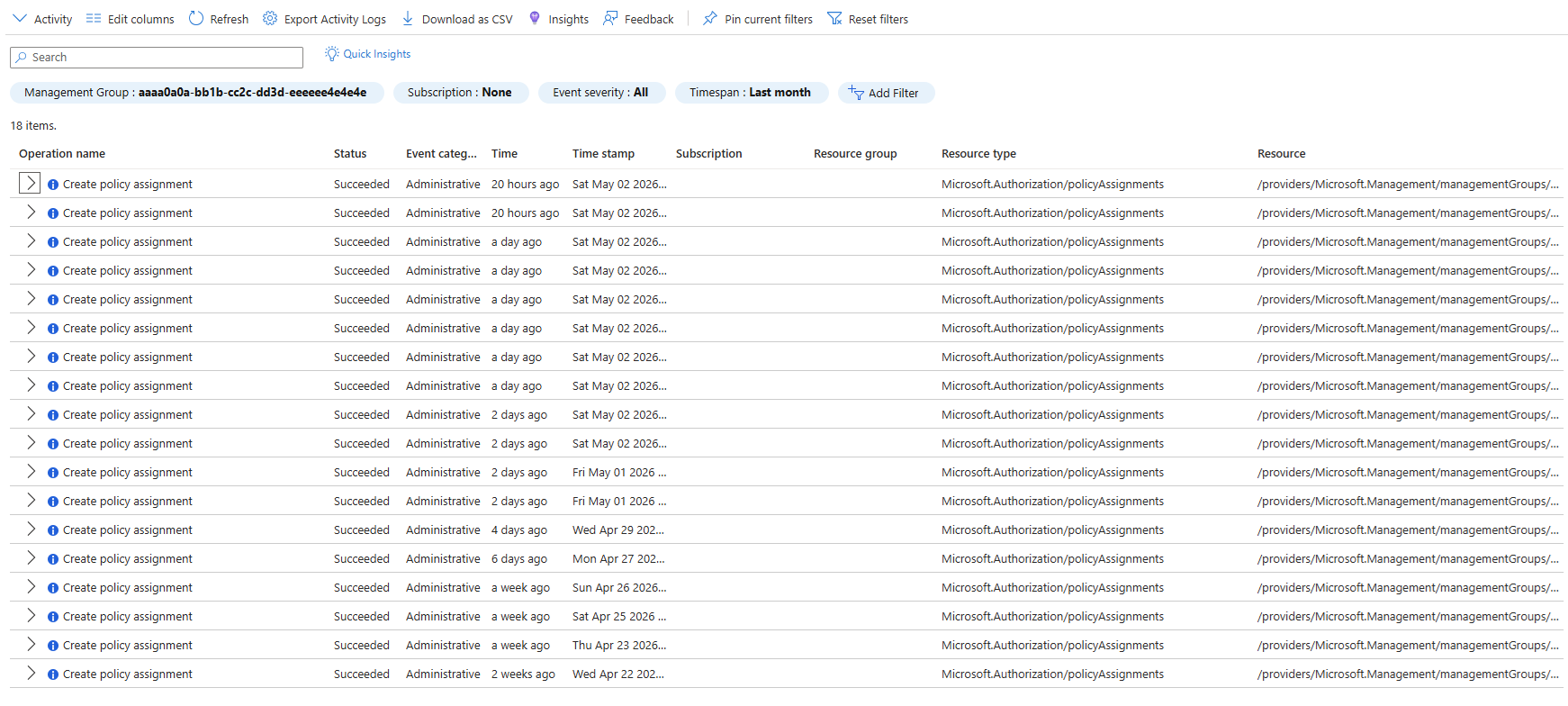Screen dimensions: 1568x706
Task: Click the 'Mon Apr 27 202...' time stamp
Action: point(618,559)
